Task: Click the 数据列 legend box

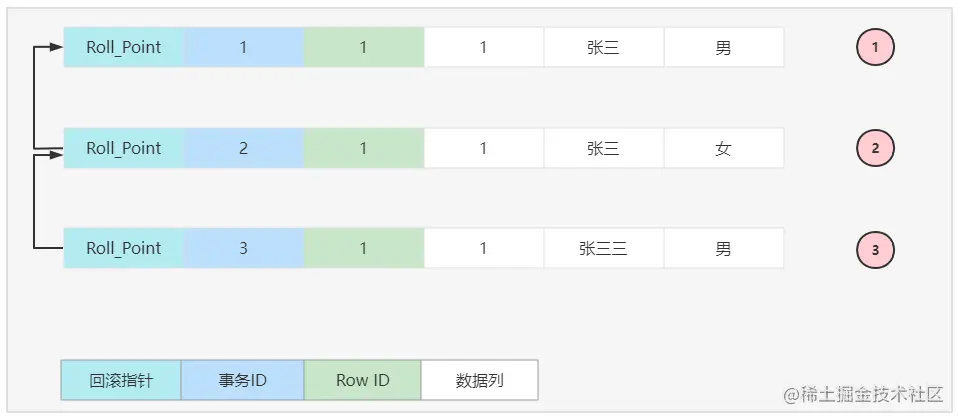Action: click(479, 380)
